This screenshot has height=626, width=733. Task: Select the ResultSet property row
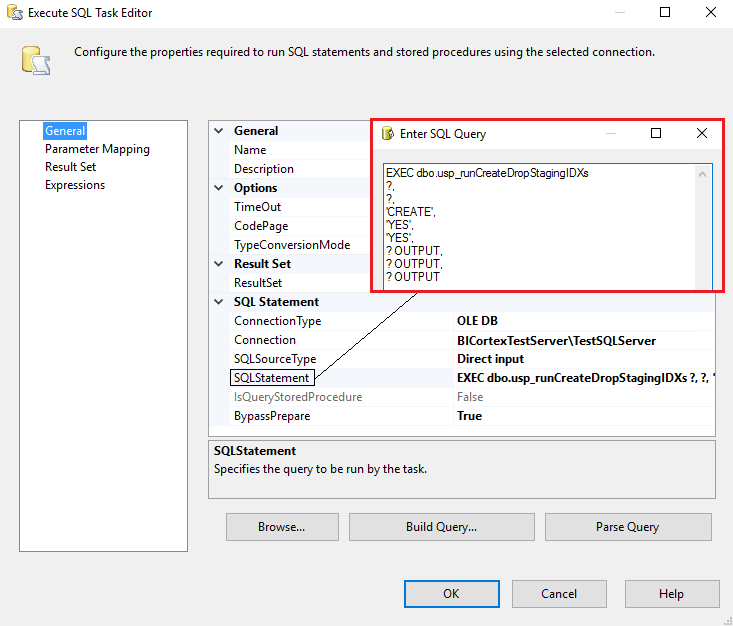[x=300, y=283]
